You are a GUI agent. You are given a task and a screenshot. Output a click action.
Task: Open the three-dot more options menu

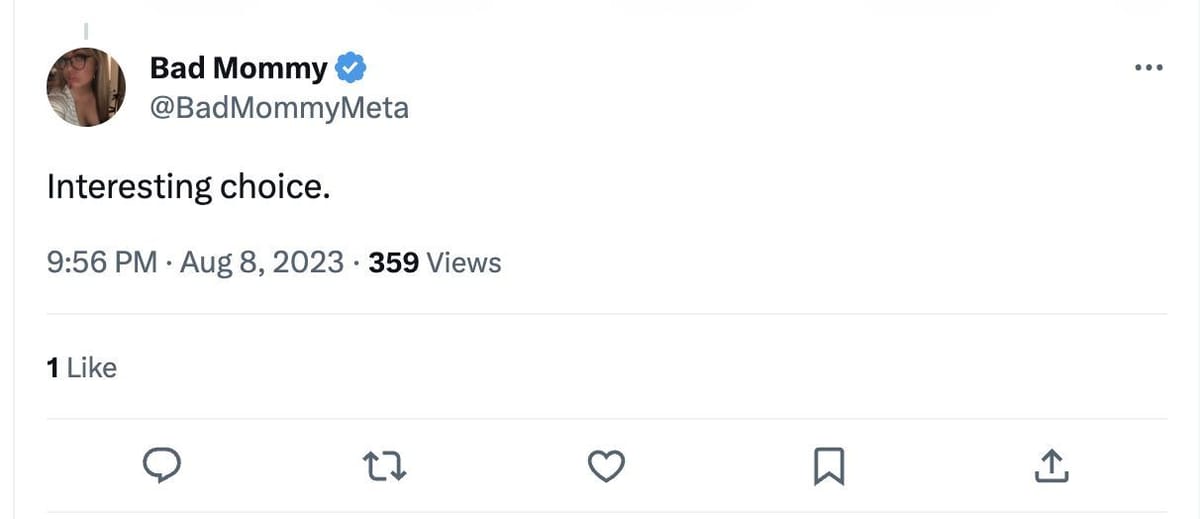[1149, 68]
